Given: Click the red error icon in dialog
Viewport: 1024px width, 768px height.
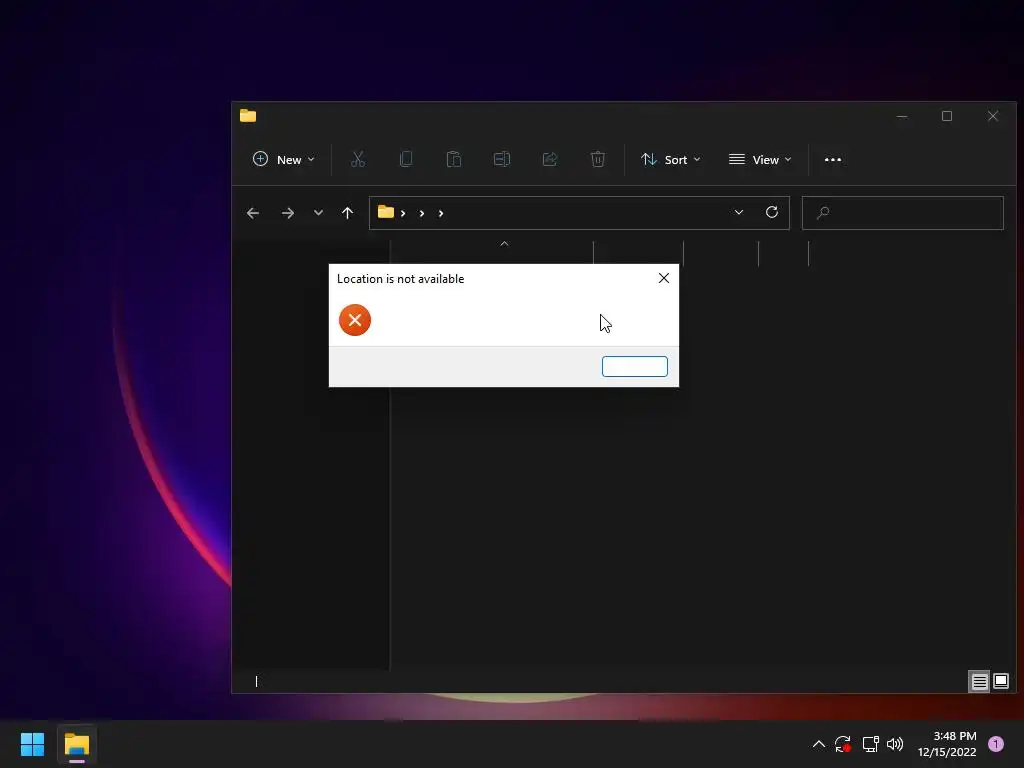Looking at the screenshot, I should (x=355, y=320).
